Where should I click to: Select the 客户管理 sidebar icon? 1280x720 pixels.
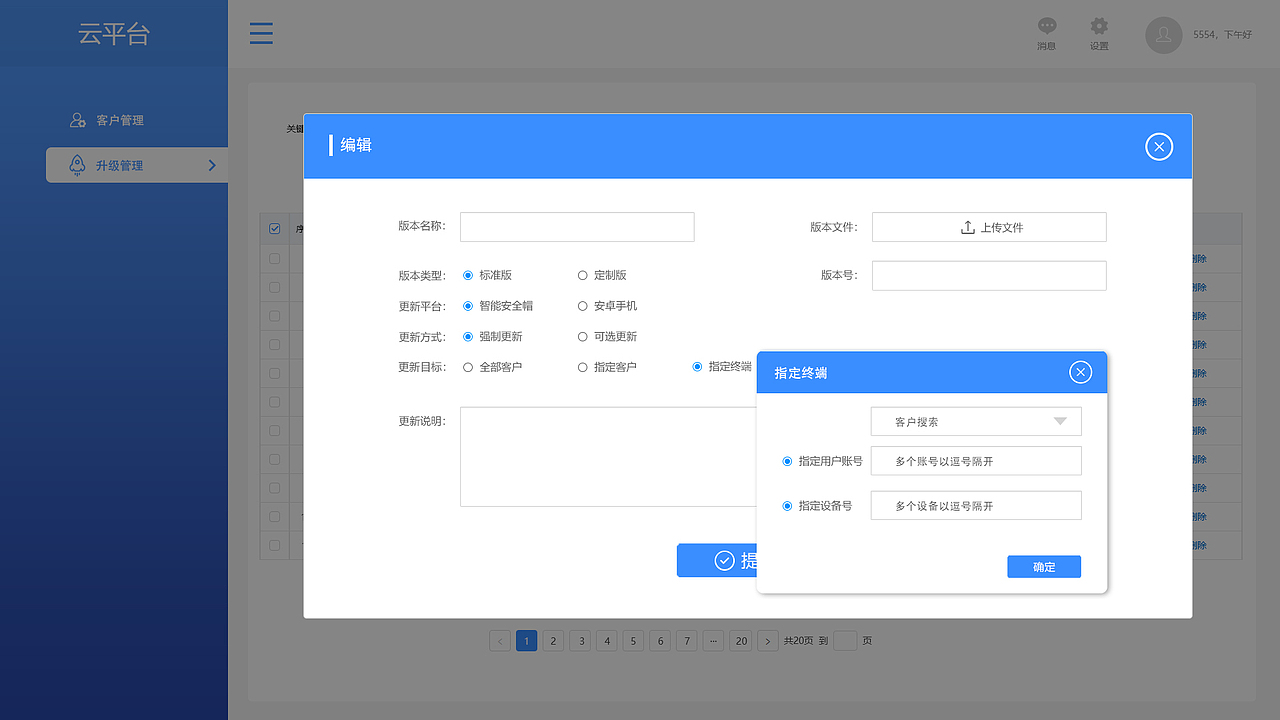[x=77, y=119]
